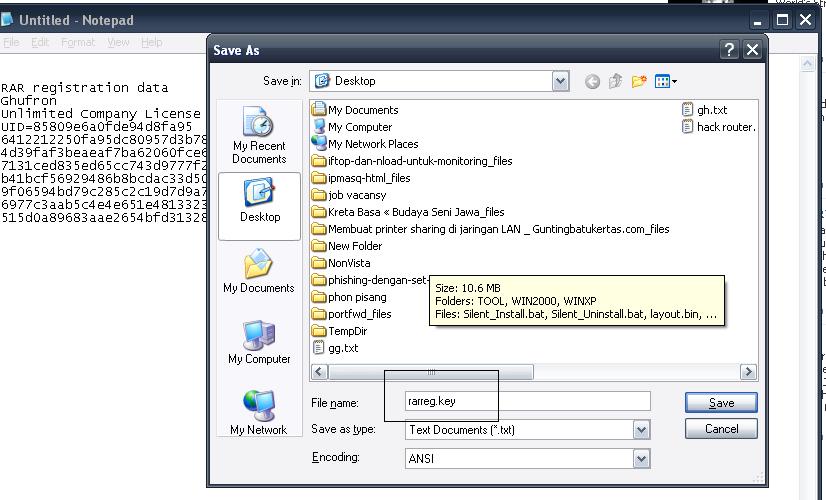Select the ipmasq-html_files folder
Viewport: 826px width, 500px height.
(361, 178)
